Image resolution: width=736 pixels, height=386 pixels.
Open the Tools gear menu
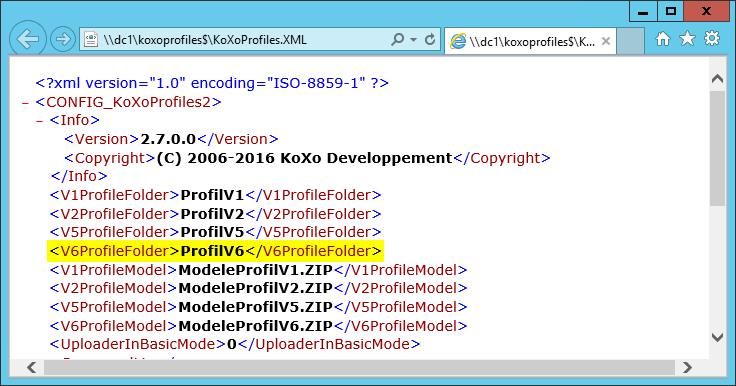click(x=712, y=39)
